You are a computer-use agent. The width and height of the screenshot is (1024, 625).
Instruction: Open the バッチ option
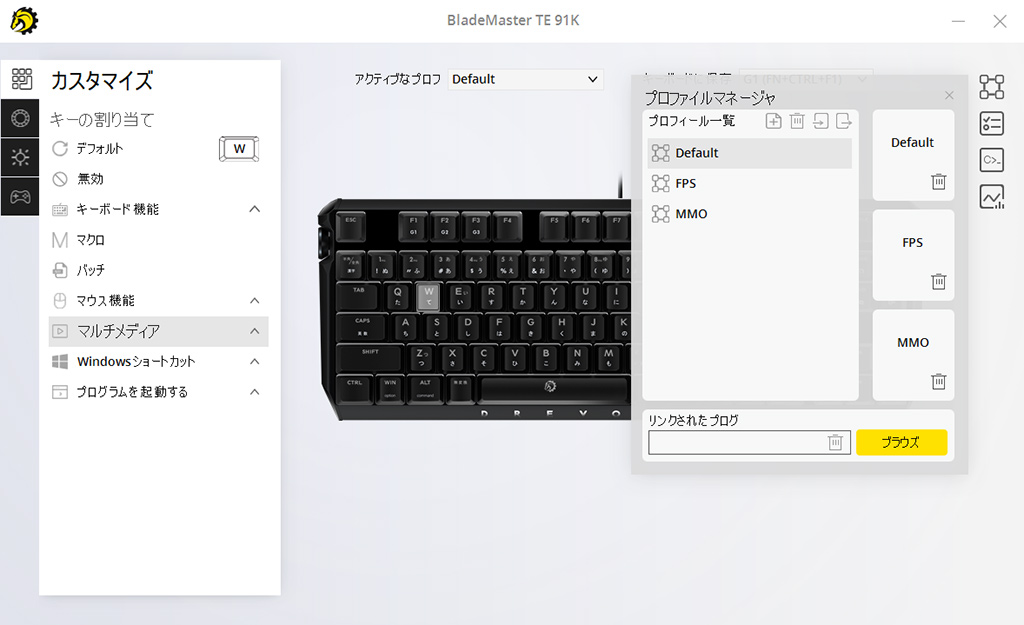tap(78, 270)
